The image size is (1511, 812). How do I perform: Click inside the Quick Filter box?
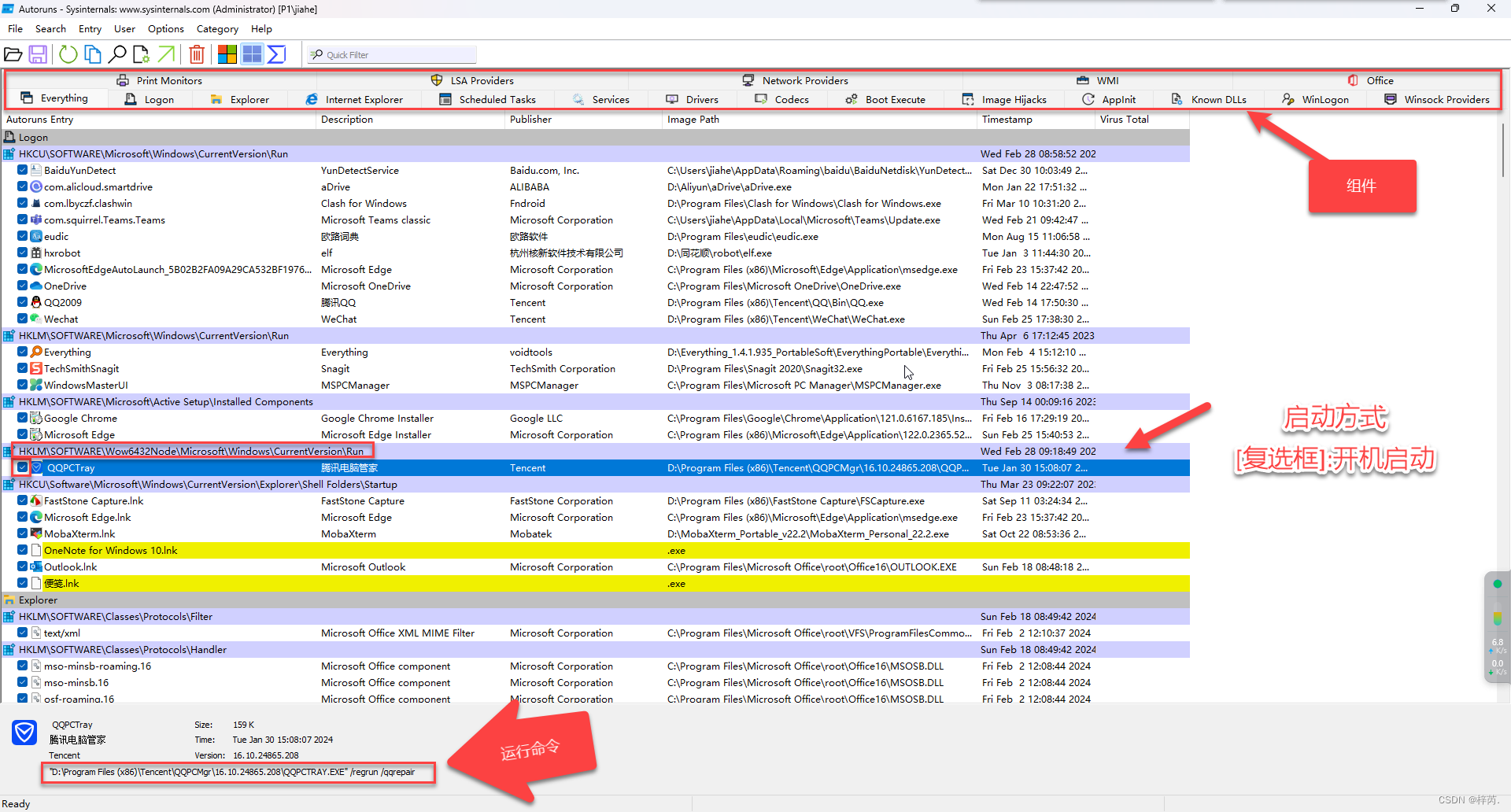[392, 54]
